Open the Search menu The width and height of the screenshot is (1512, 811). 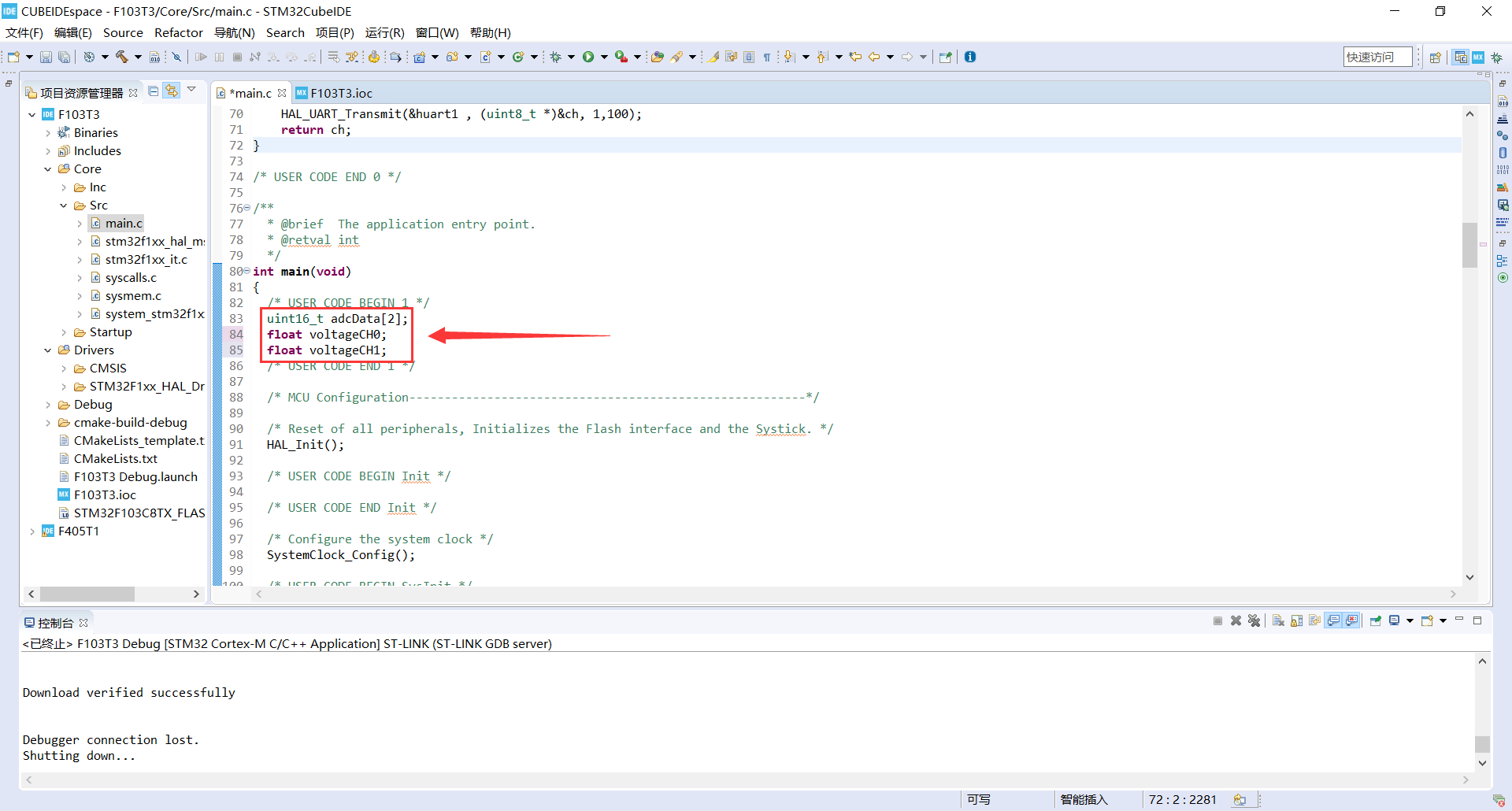click(285, 32)
